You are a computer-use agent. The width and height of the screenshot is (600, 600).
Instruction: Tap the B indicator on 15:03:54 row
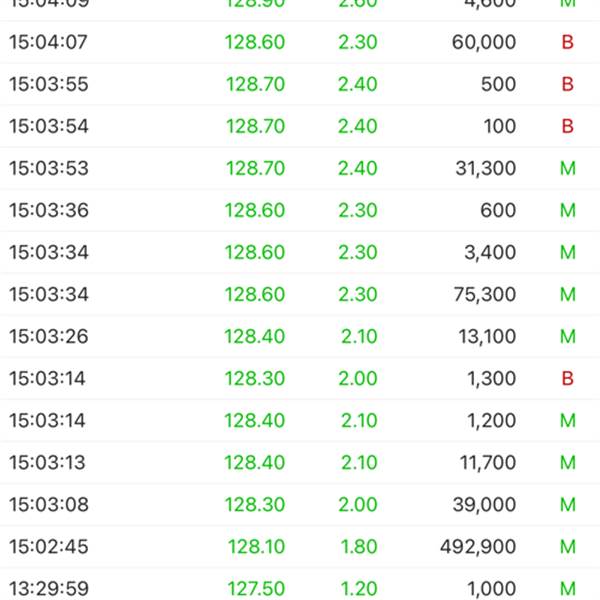point(567,126)
